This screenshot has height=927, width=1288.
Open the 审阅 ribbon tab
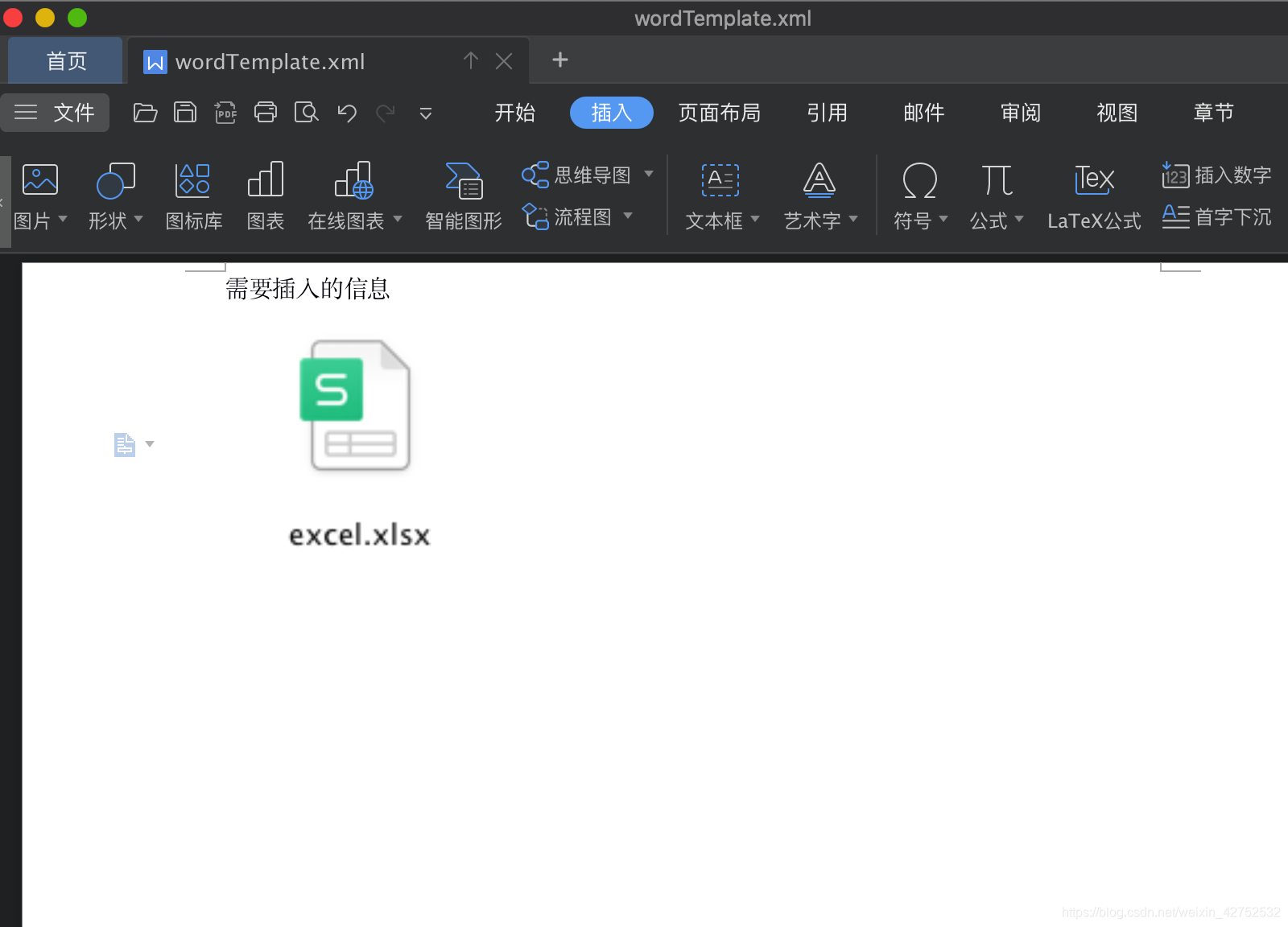(x=1021, y=113)
